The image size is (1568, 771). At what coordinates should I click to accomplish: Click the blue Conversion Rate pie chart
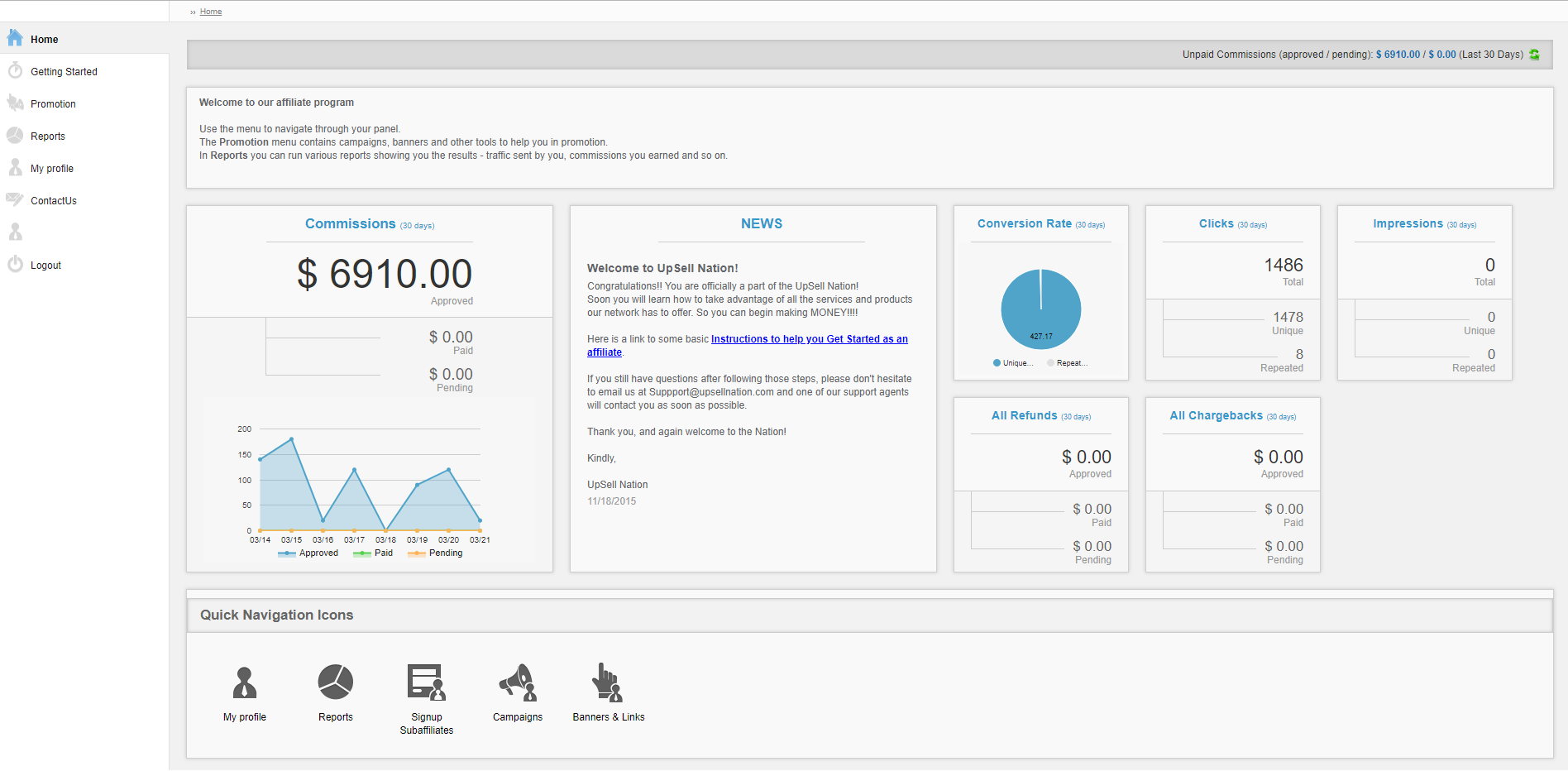(x=1041, y=309)
